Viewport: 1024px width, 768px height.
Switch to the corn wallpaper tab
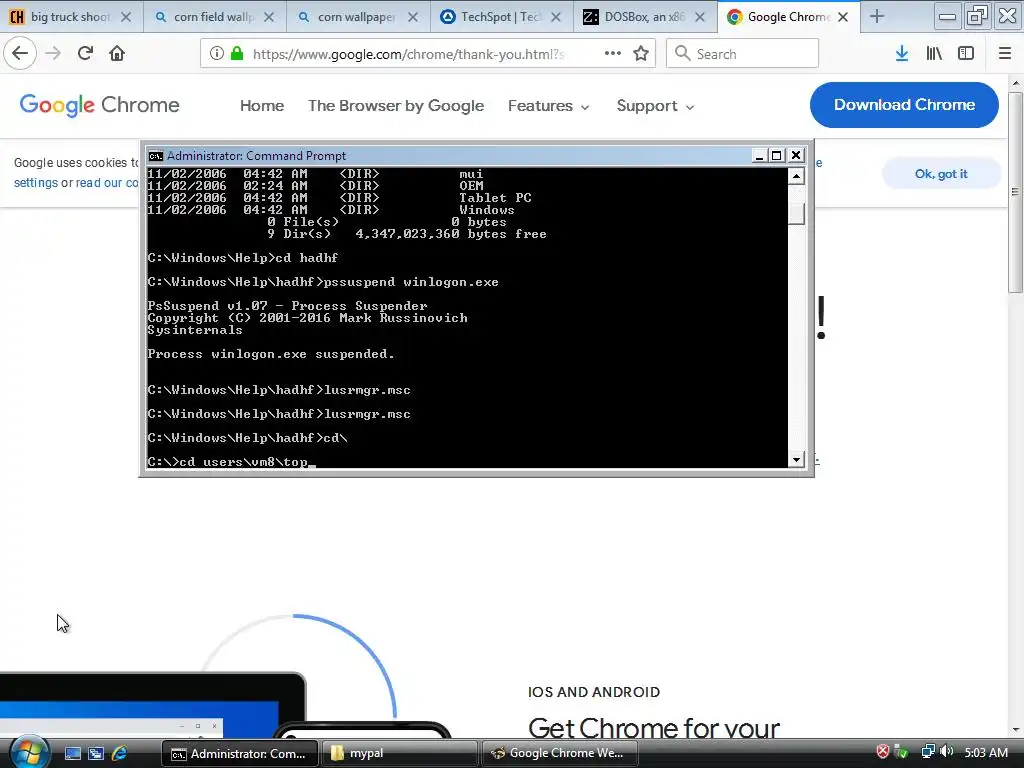[357, 17]
